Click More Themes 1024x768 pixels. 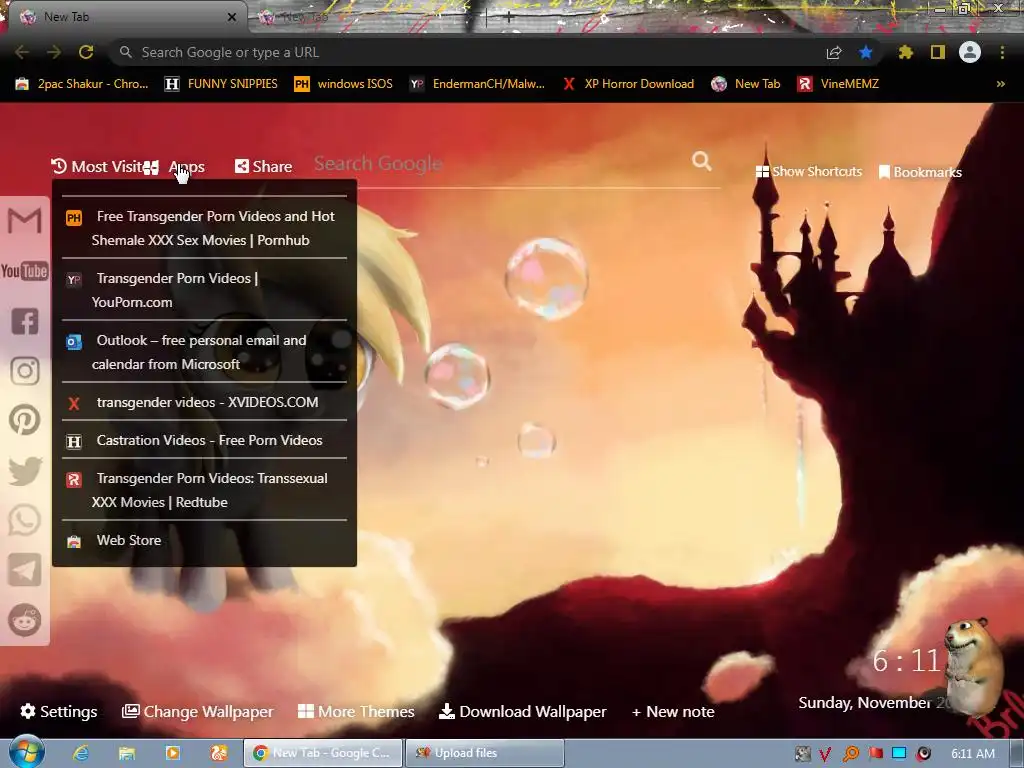(356, 711)
